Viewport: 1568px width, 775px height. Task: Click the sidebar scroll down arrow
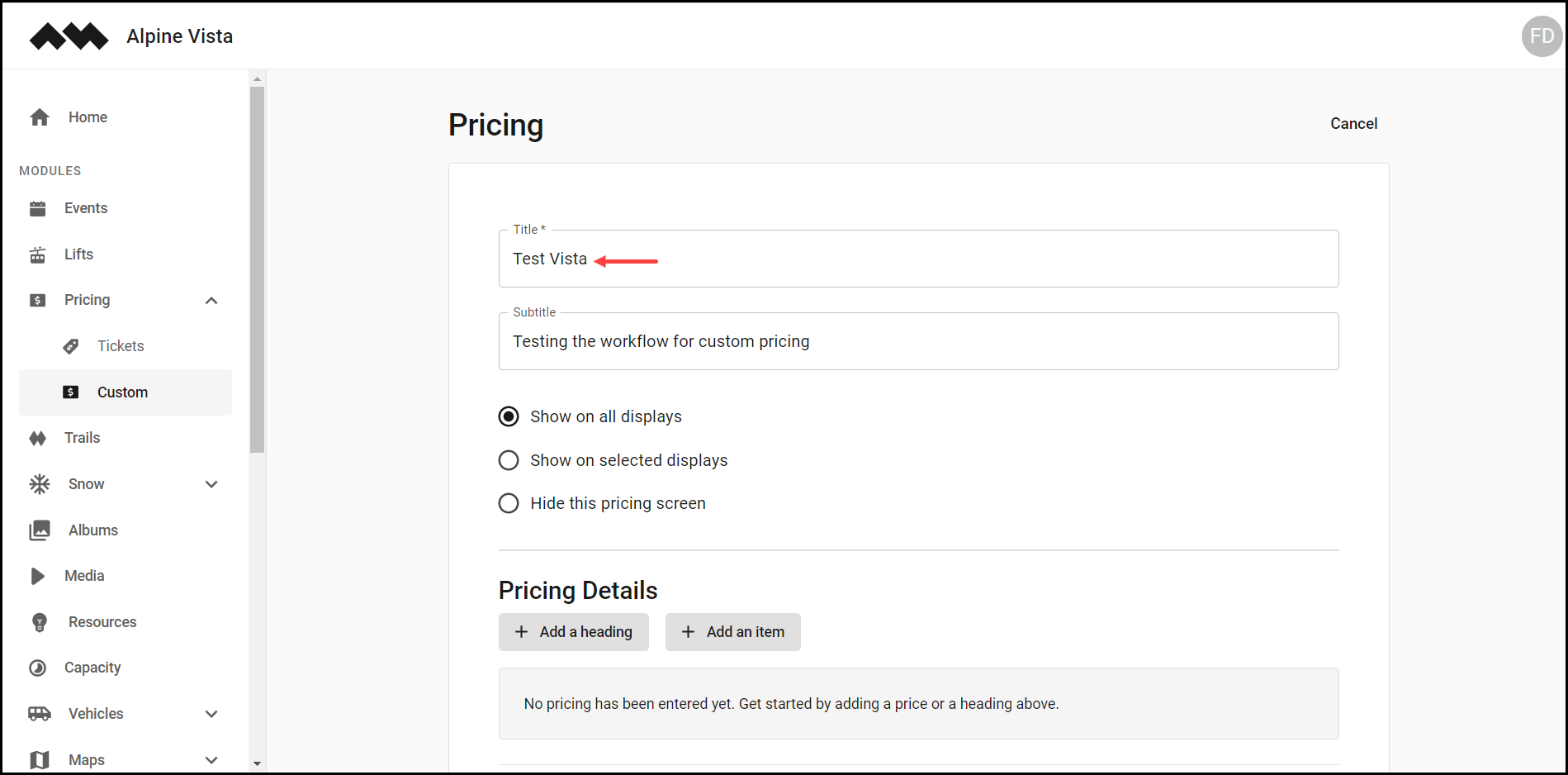pyautogui.click(x=257, y=763)
